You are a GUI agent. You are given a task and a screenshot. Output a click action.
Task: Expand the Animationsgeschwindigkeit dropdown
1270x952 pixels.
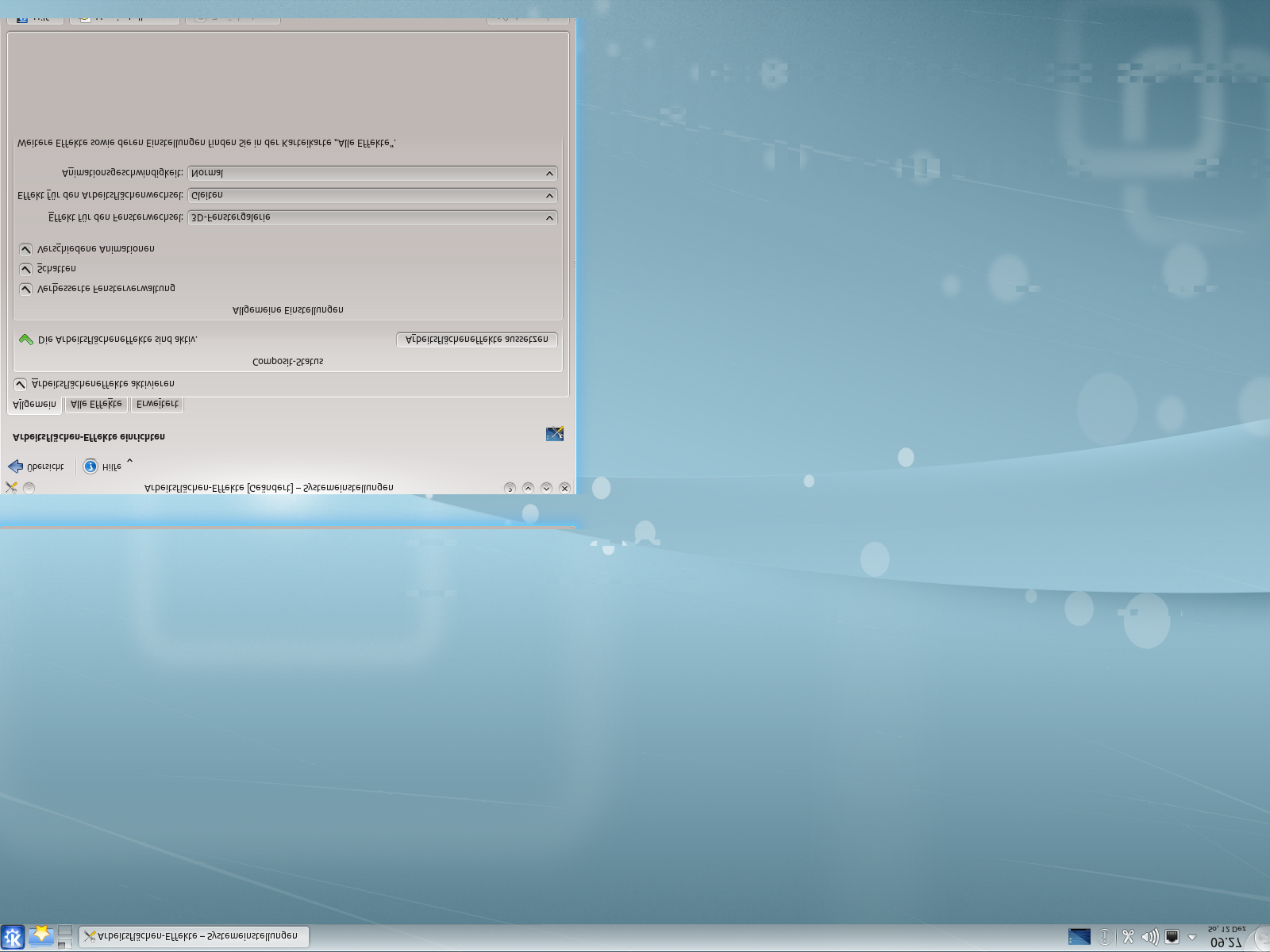point(371,173)
